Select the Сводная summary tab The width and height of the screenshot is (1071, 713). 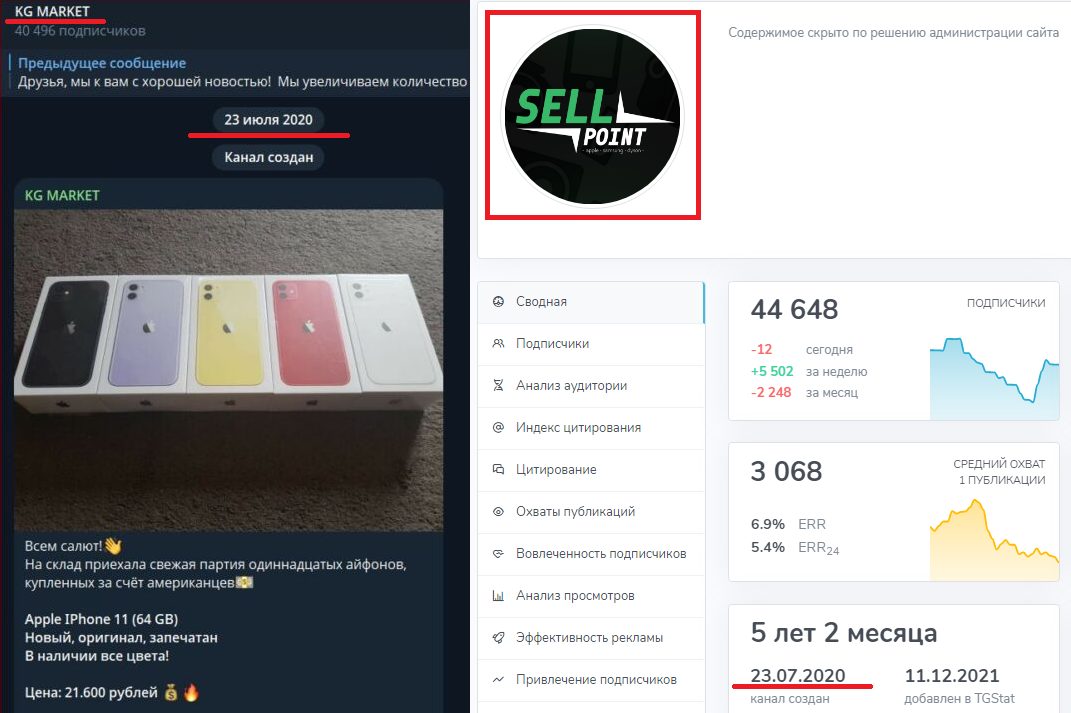pos(591,302)
